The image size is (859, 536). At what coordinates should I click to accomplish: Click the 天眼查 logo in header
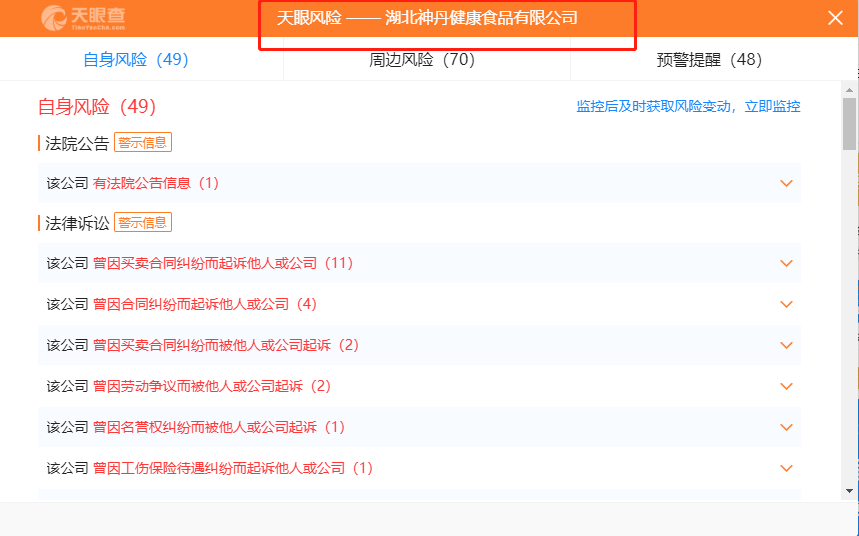[83, 18]
